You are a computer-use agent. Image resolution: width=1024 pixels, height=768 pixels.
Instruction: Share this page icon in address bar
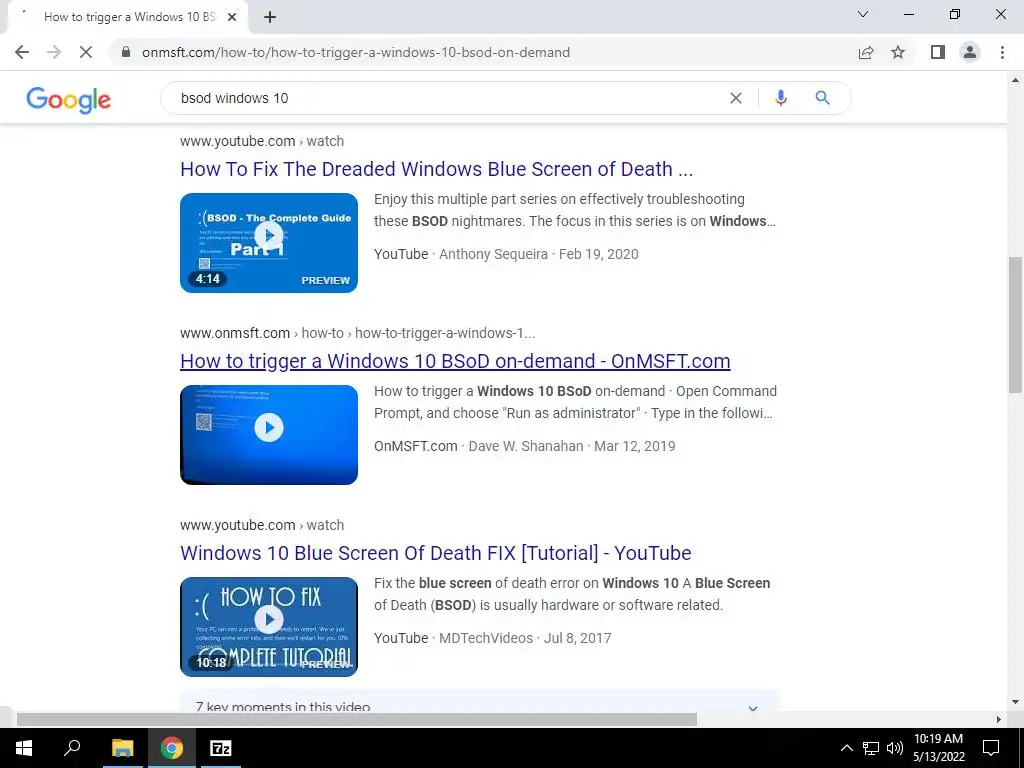coord(866,52)
